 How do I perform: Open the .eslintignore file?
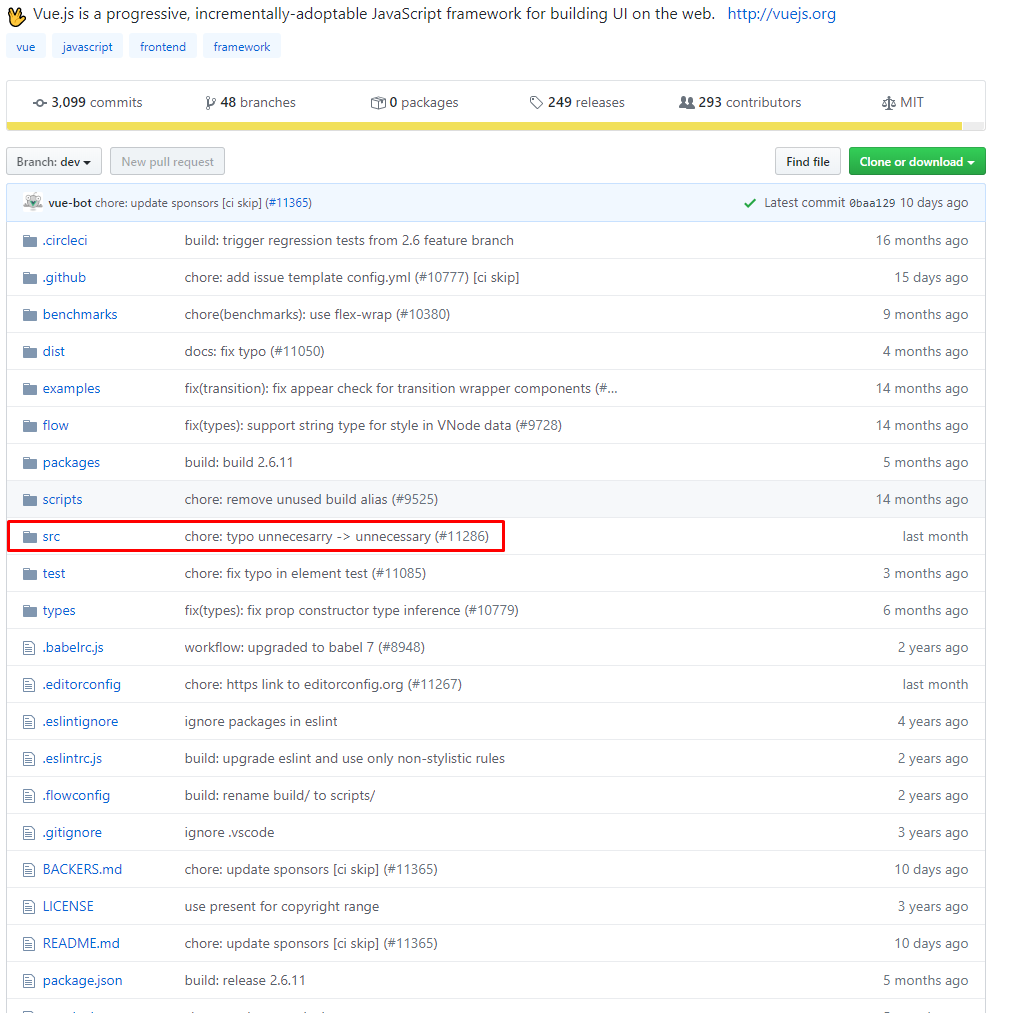[x=80, y=722]
